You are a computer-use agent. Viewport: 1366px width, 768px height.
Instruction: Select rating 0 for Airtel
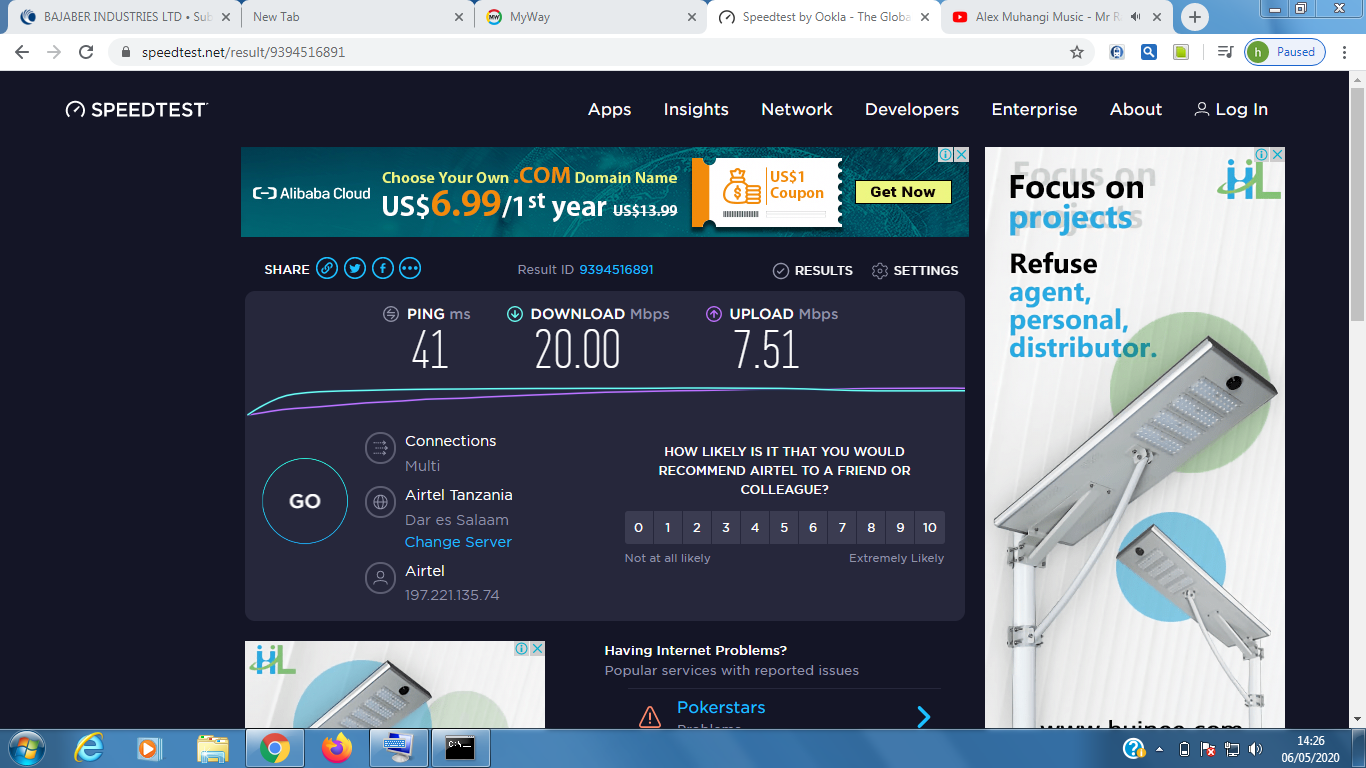(639, 528)
